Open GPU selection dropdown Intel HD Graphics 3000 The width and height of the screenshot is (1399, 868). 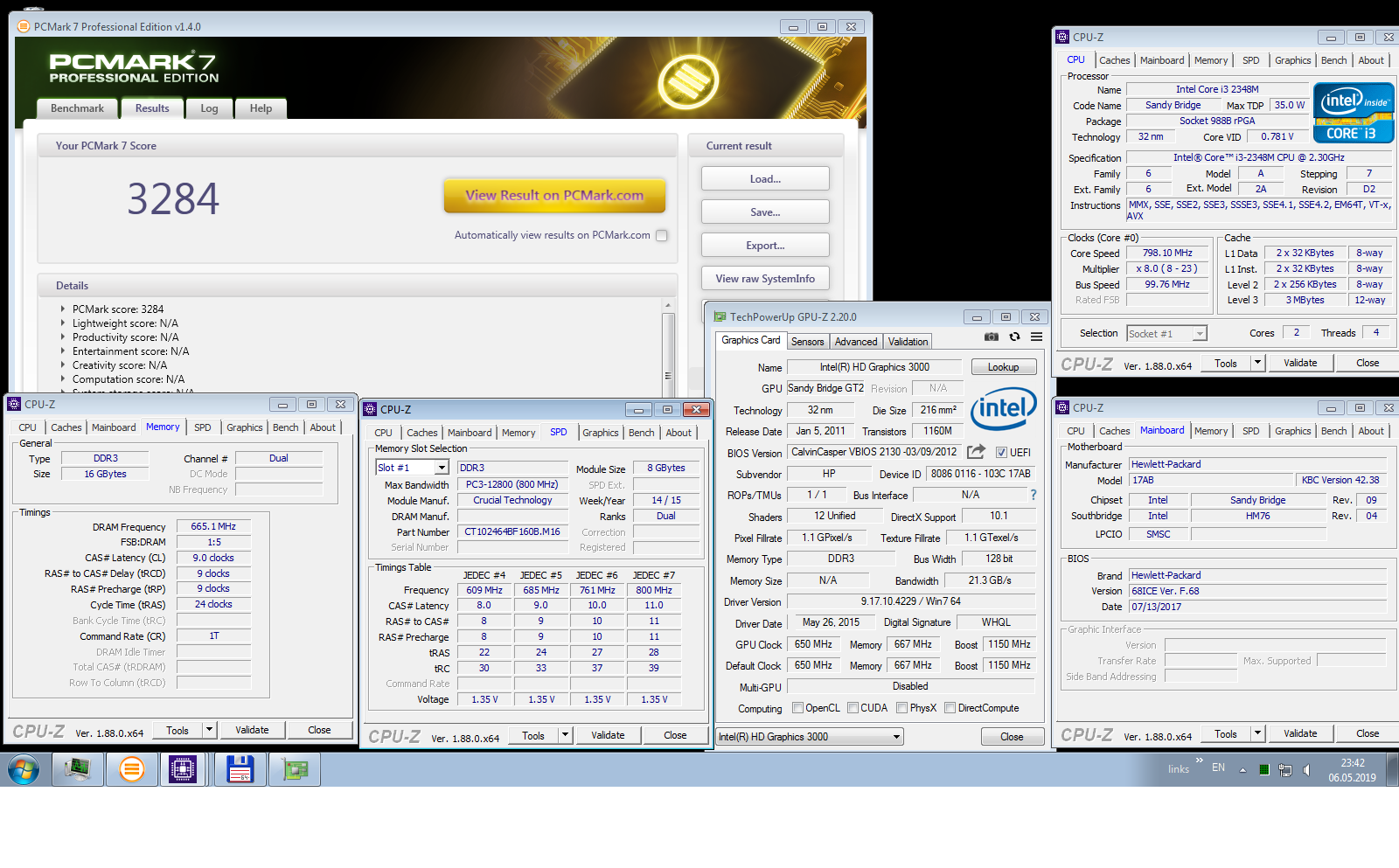809,737
